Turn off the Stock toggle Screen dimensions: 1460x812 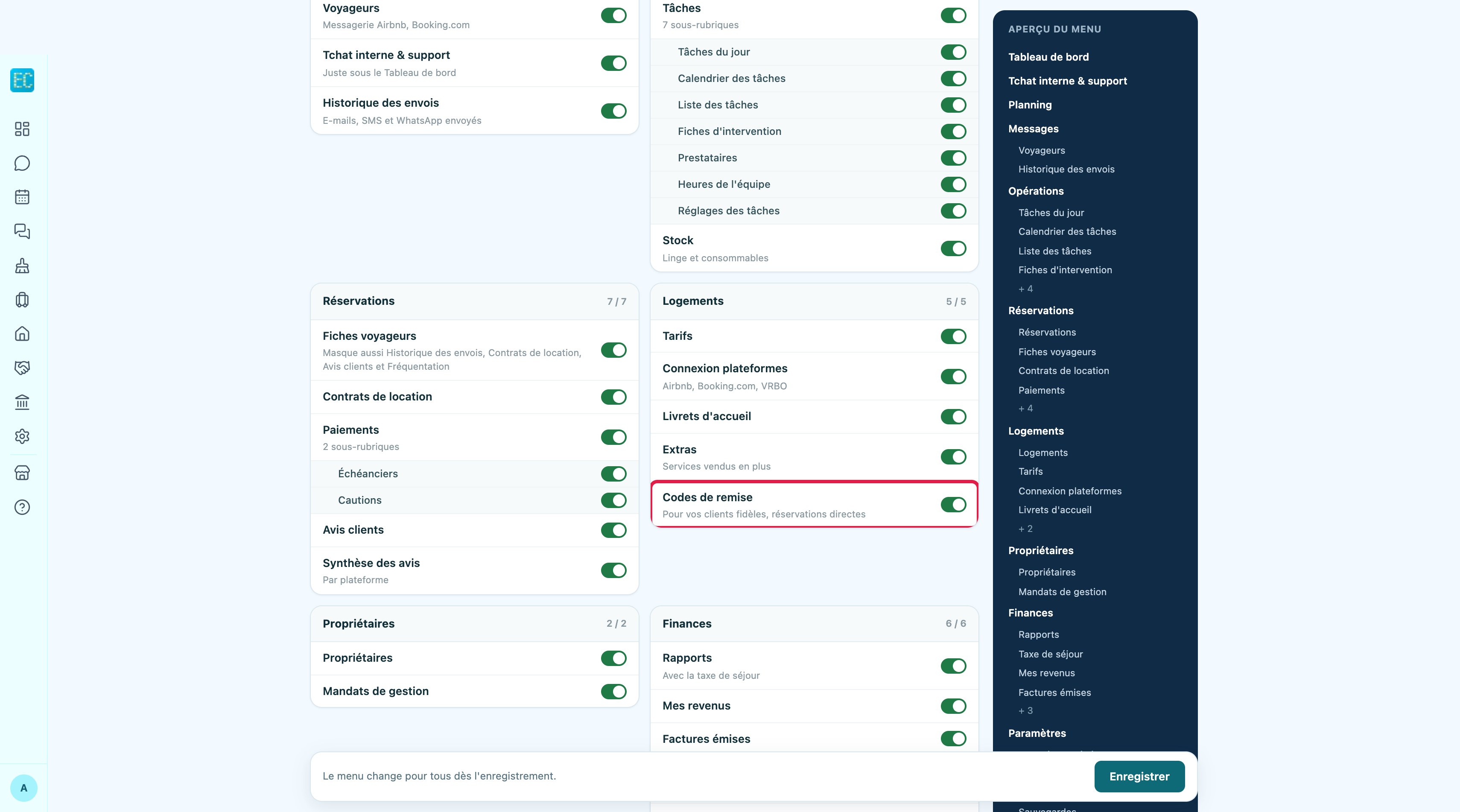coord(953,248)
